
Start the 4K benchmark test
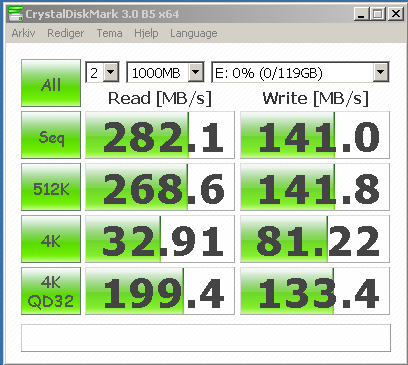point(51,239)
